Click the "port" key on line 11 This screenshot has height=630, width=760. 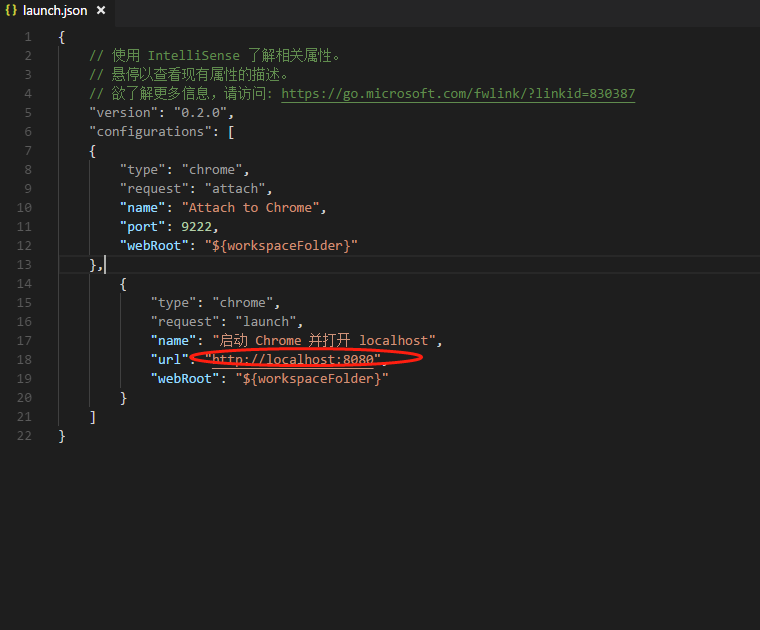pos(142,227)
